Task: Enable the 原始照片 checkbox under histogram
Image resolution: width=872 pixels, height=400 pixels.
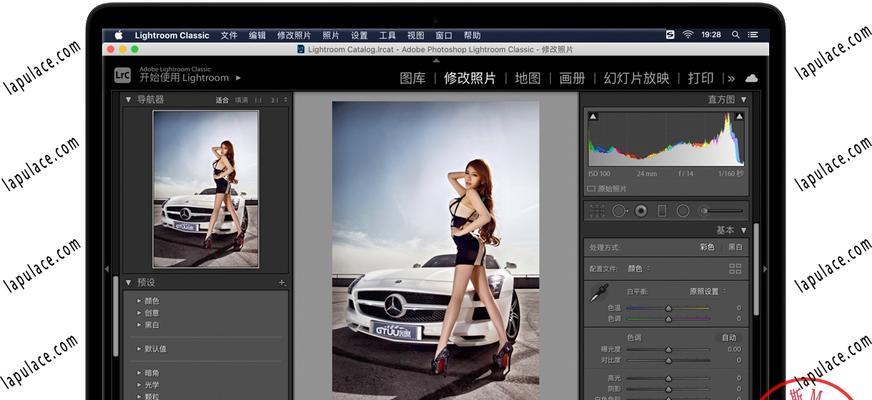Action: click(591, 189)
